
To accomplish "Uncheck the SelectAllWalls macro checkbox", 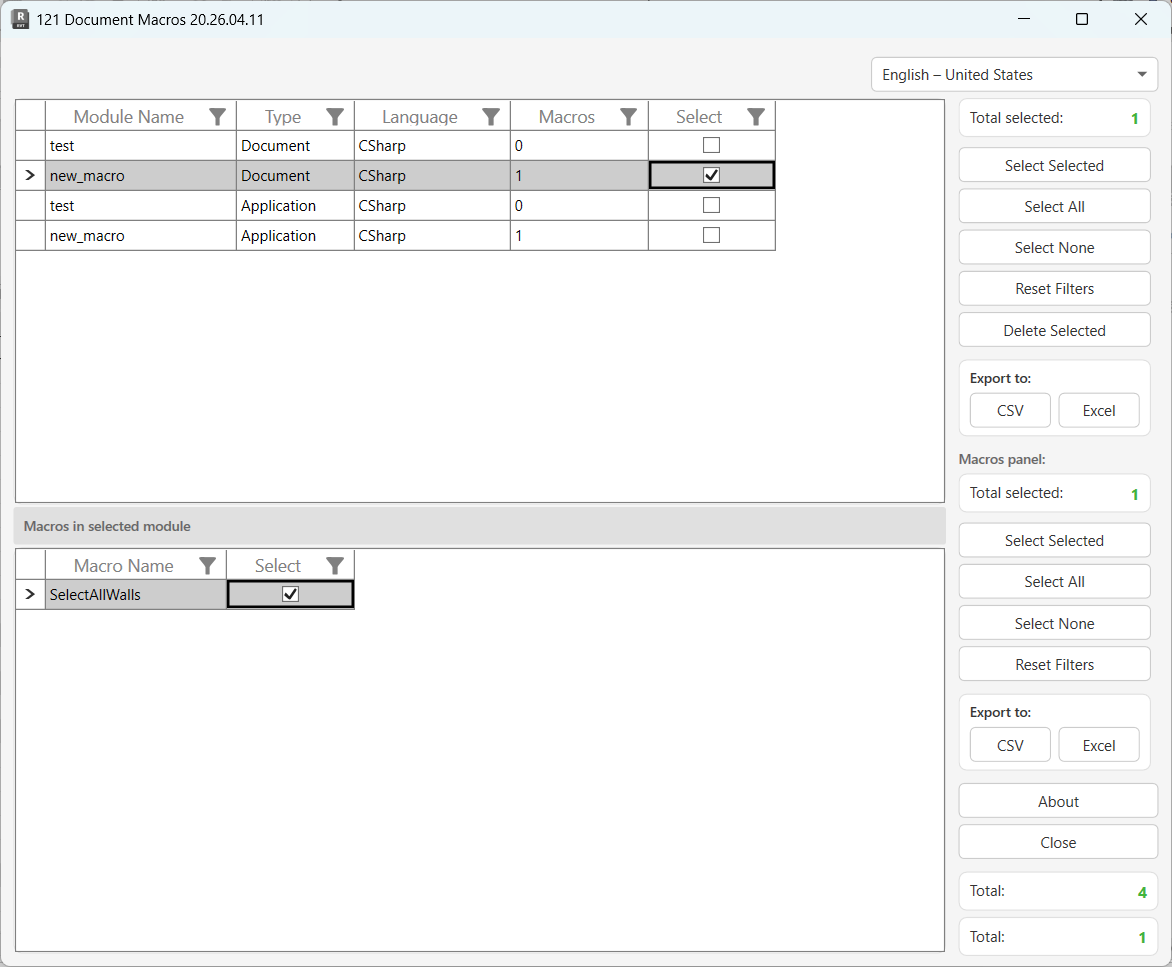I will click(289, 593).
